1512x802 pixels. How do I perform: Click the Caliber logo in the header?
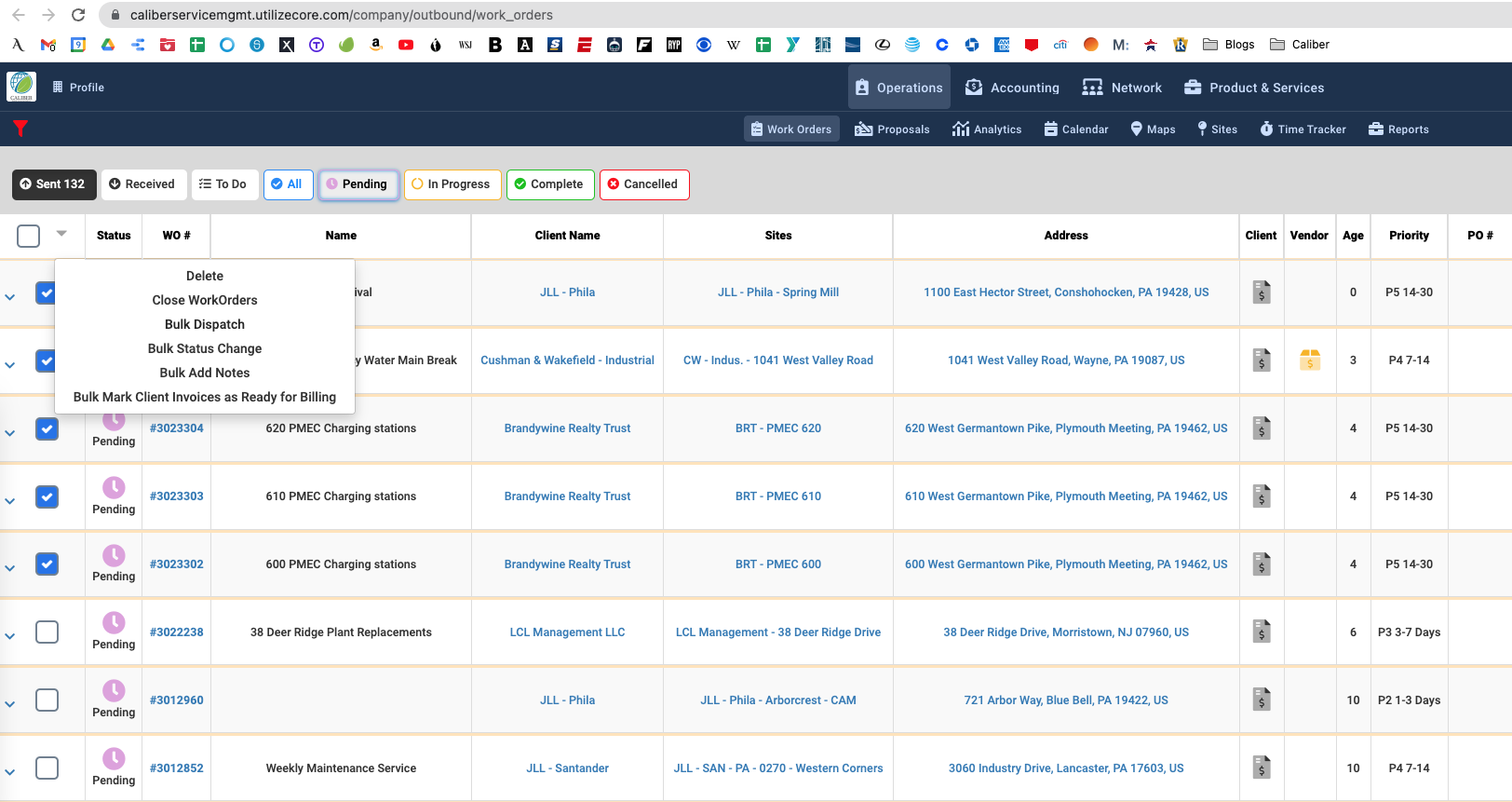(21, 87)
